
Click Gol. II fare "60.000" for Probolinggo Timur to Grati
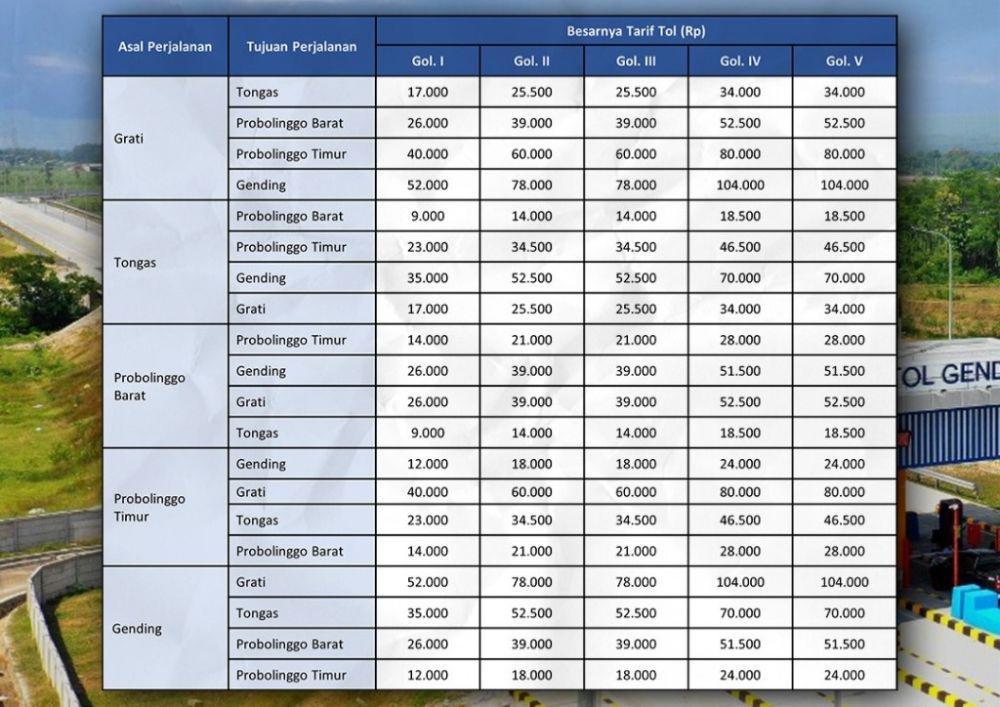click(531, 492)
